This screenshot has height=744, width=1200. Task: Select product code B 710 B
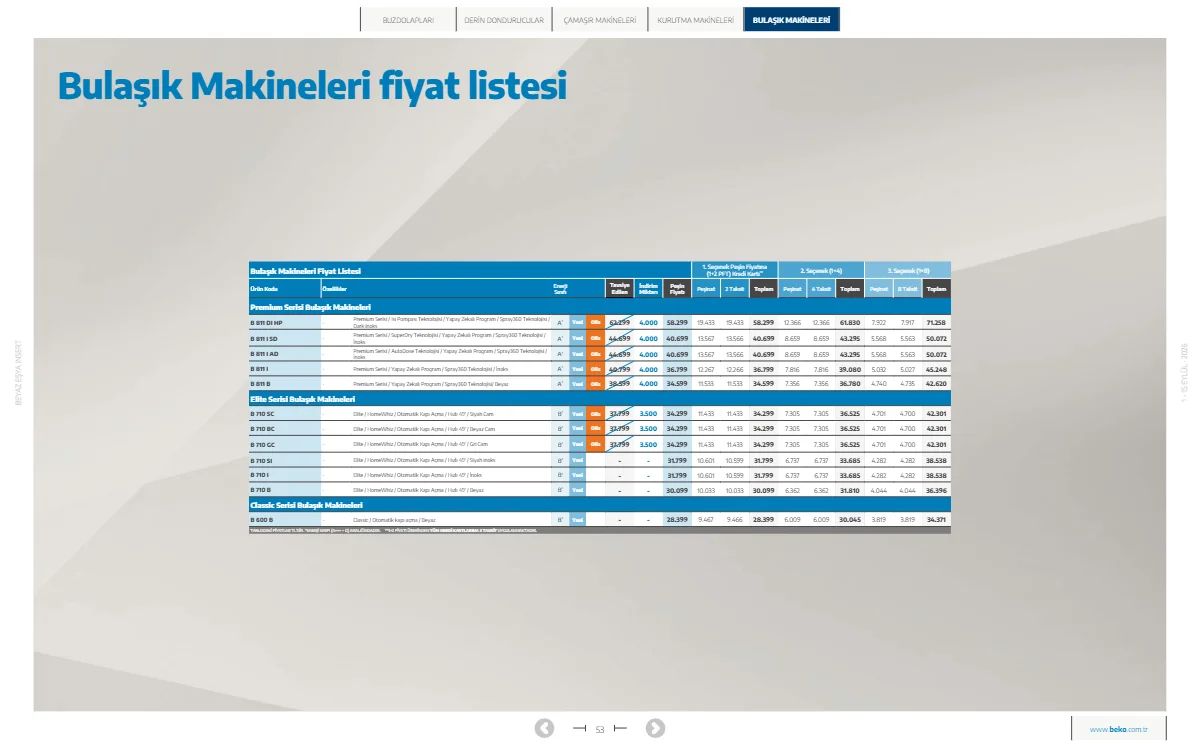click(x=260, y=490)
